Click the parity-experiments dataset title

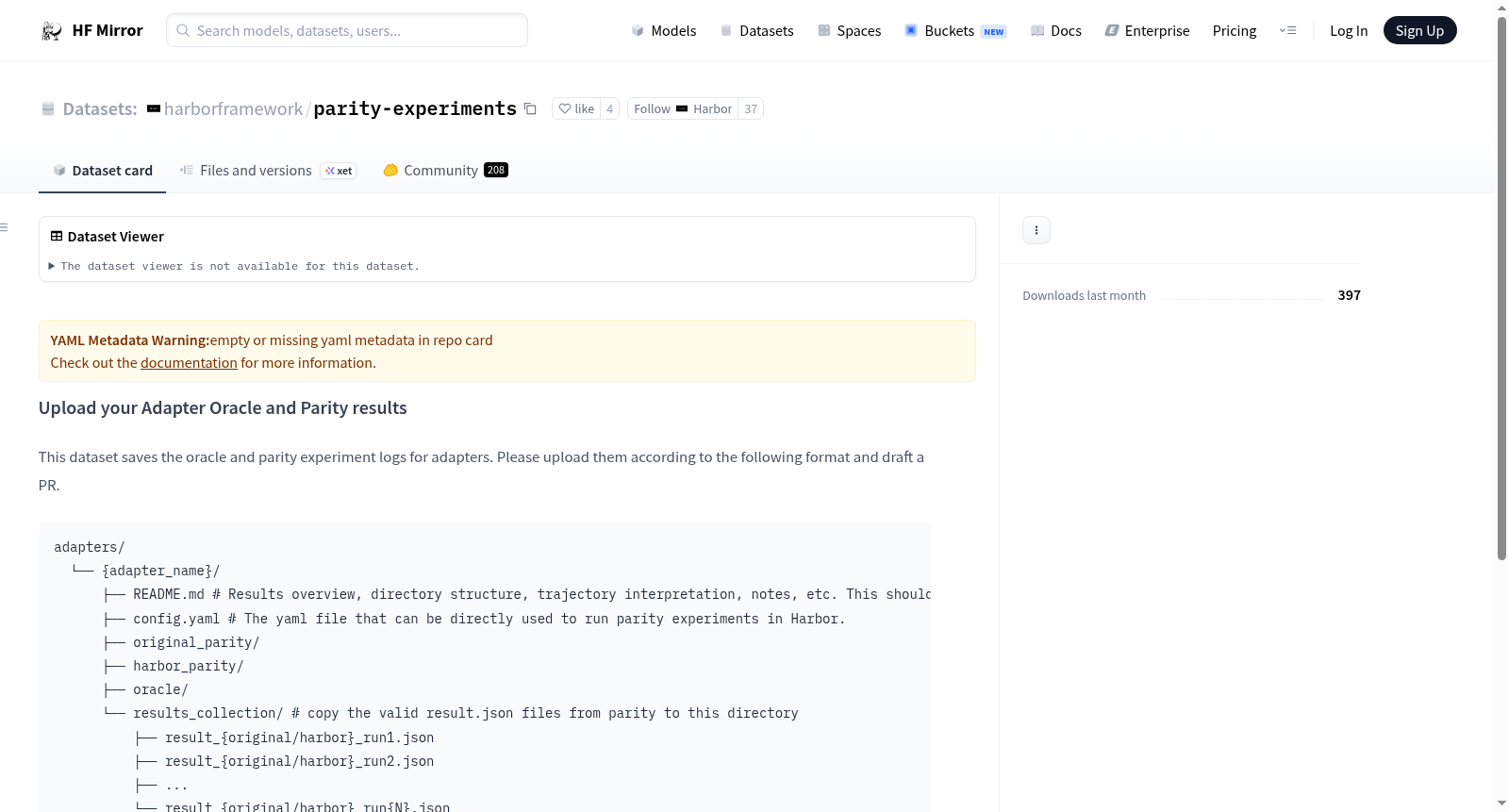coord(415,109)
